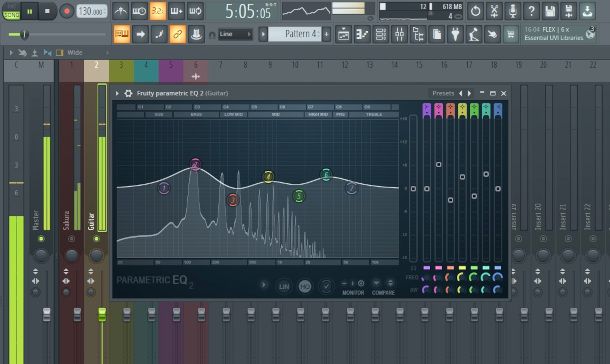Open the piano roll view icon
Viewport: 610px width, 364px height.
tap(362, 34)
